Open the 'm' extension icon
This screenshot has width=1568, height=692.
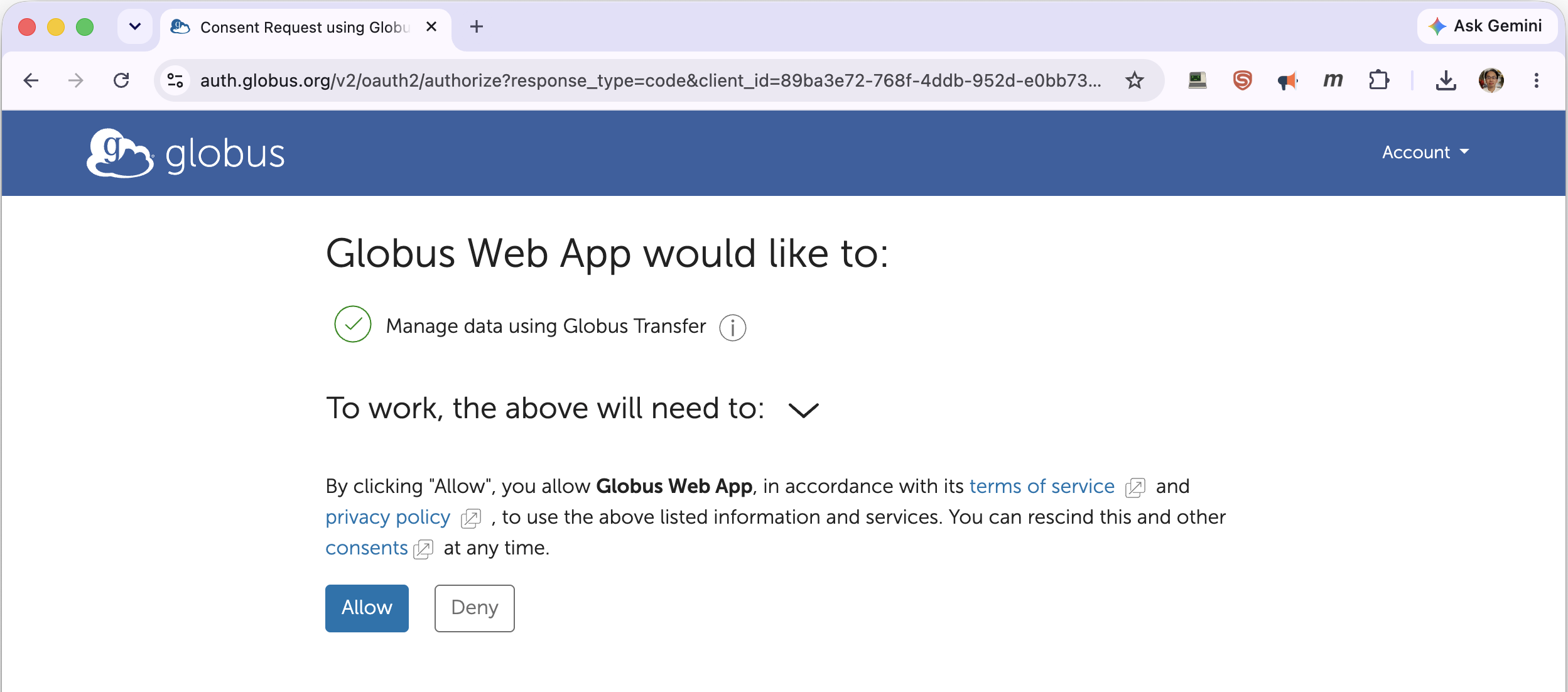point(1333,80)
